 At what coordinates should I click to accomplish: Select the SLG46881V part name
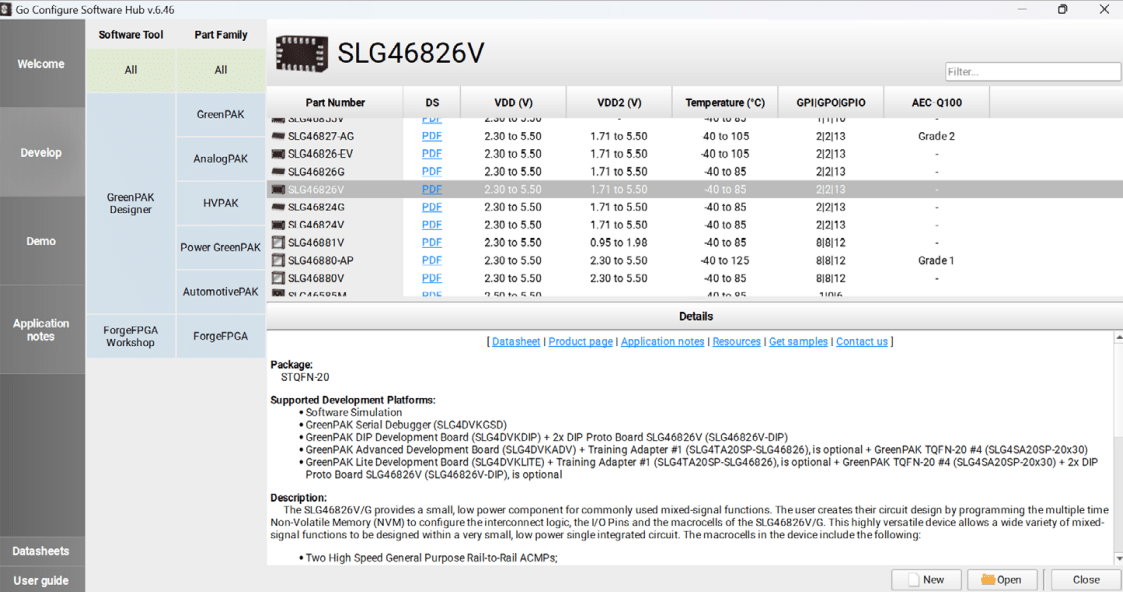[x=316, y=243]
